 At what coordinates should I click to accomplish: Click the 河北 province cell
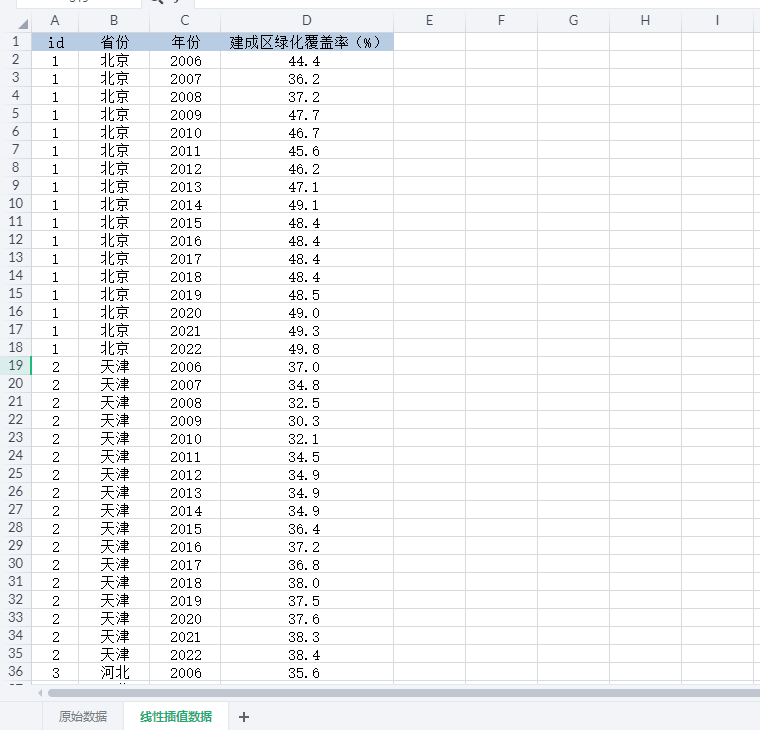[x=114, y=672]
